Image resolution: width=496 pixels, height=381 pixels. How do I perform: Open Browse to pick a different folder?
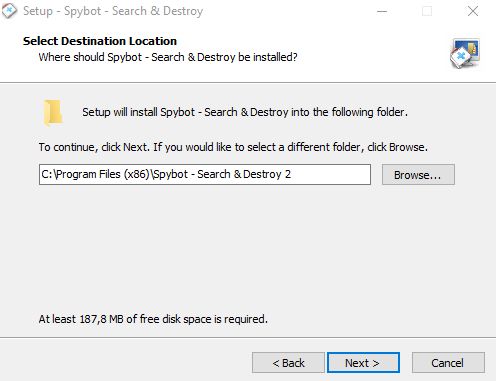tap(418, 174)
